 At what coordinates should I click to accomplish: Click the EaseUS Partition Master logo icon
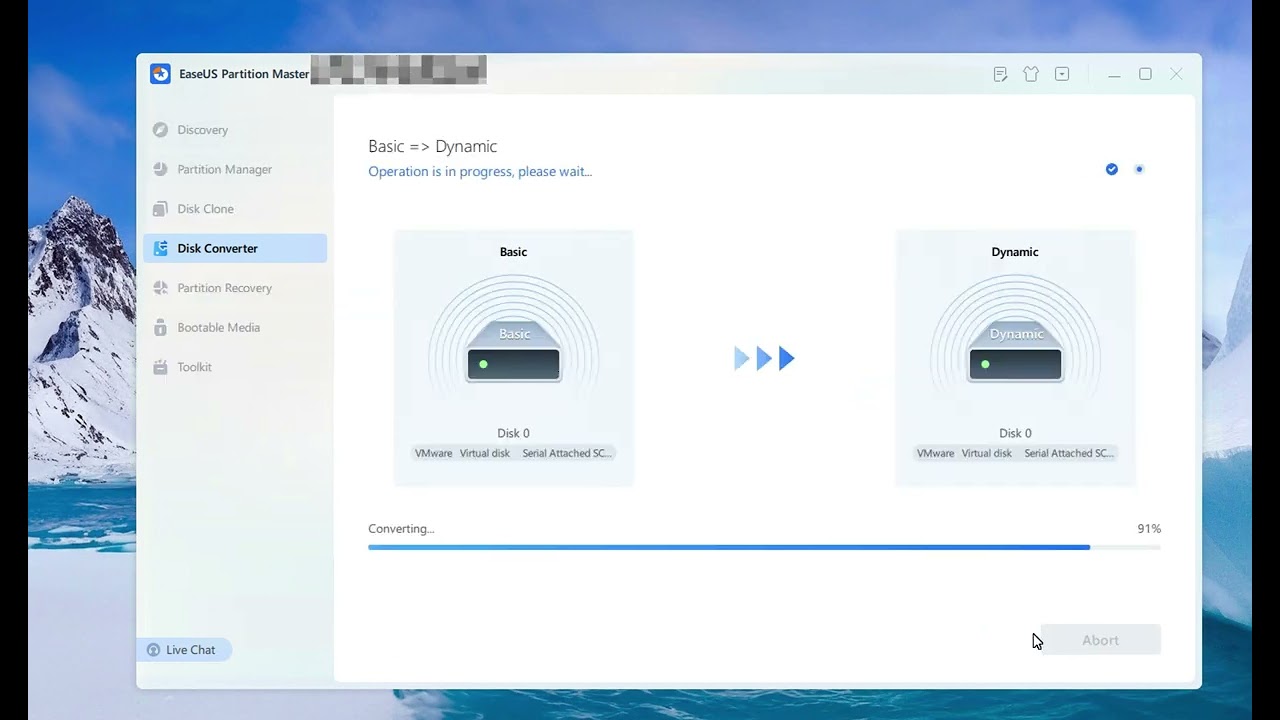160,74
